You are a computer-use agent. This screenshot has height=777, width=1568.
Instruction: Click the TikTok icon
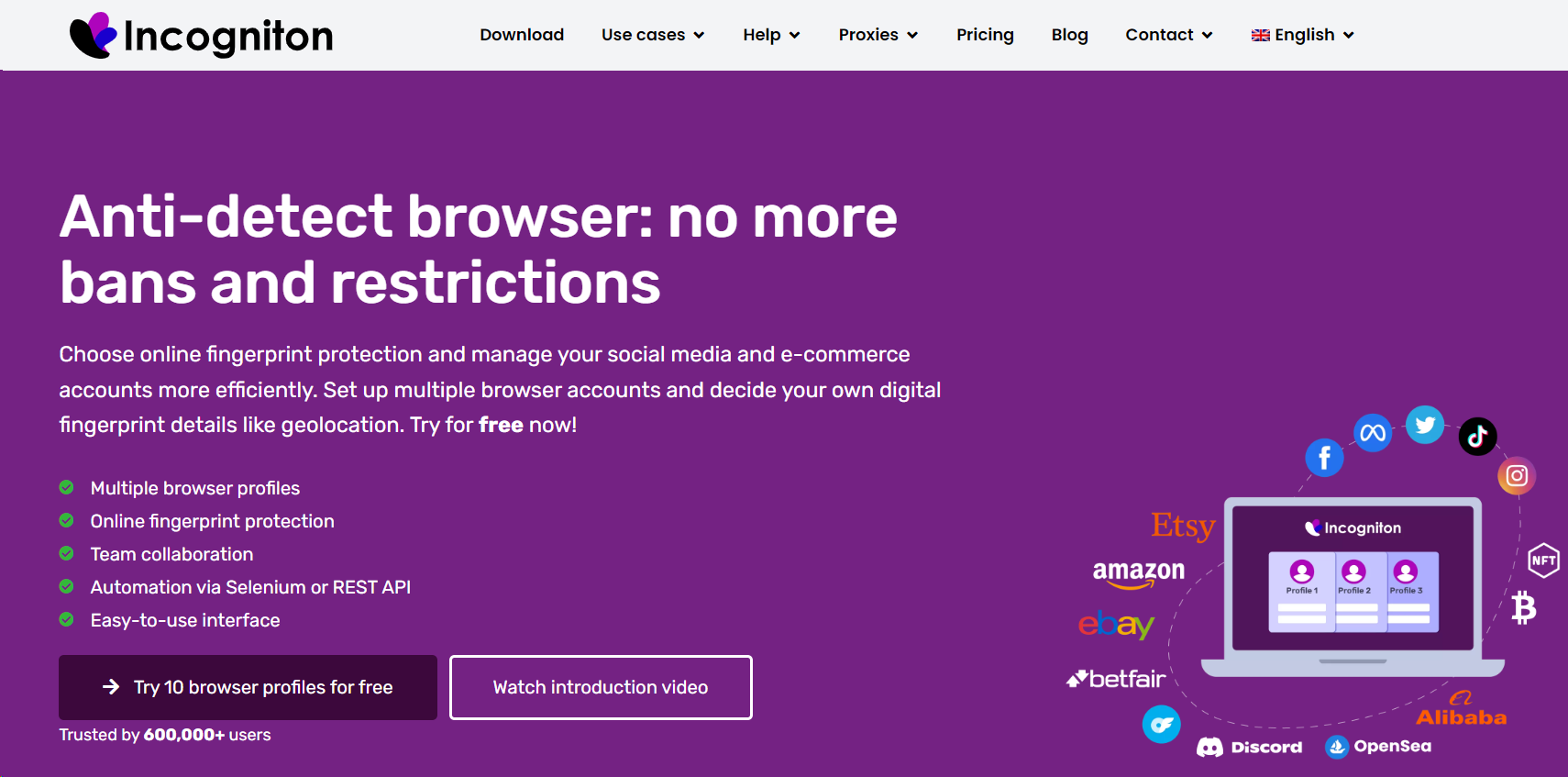tap(1477, 437)
